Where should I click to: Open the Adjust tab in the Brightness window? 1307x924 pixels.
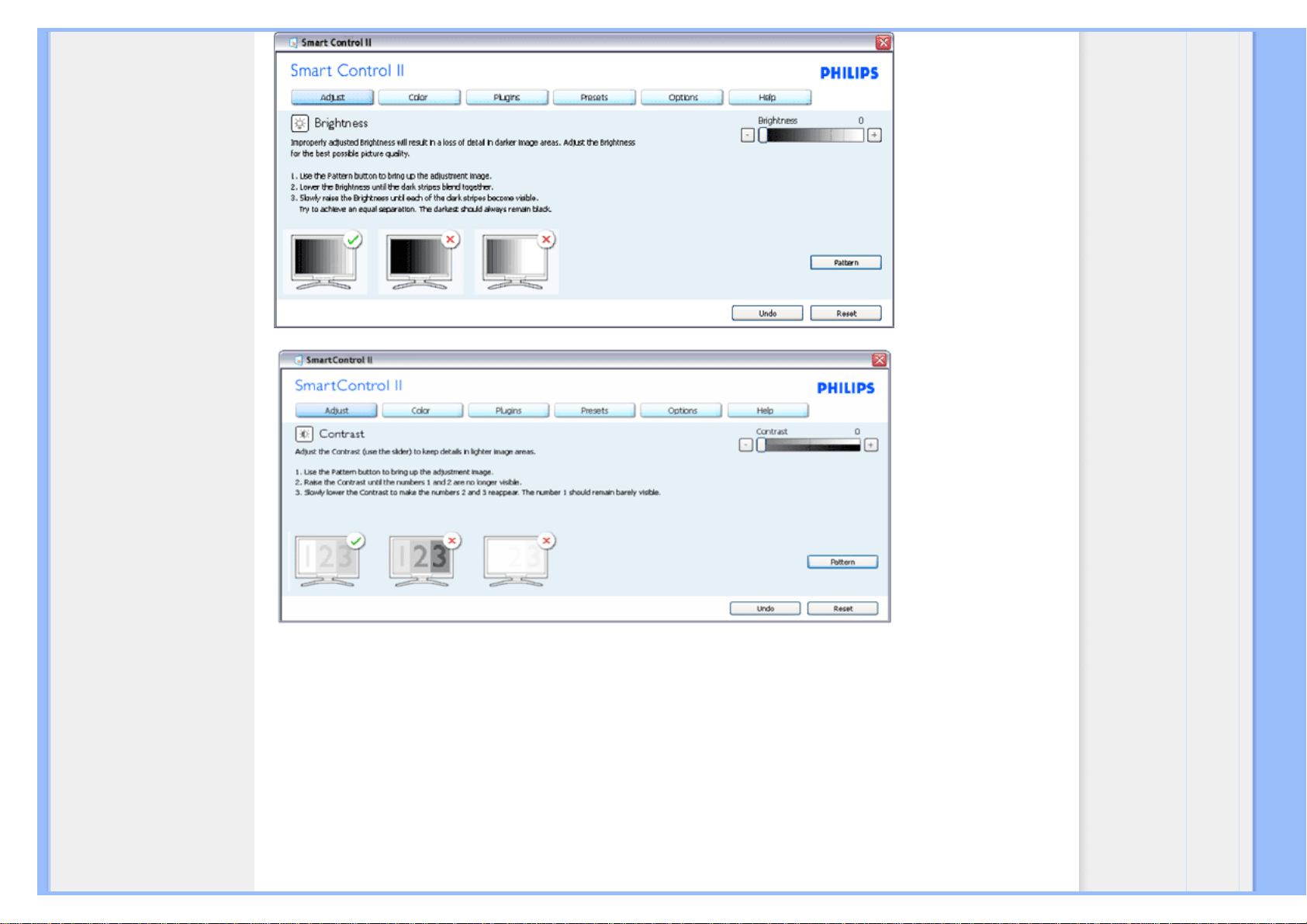pyautogui.click(x=332, y=98)
